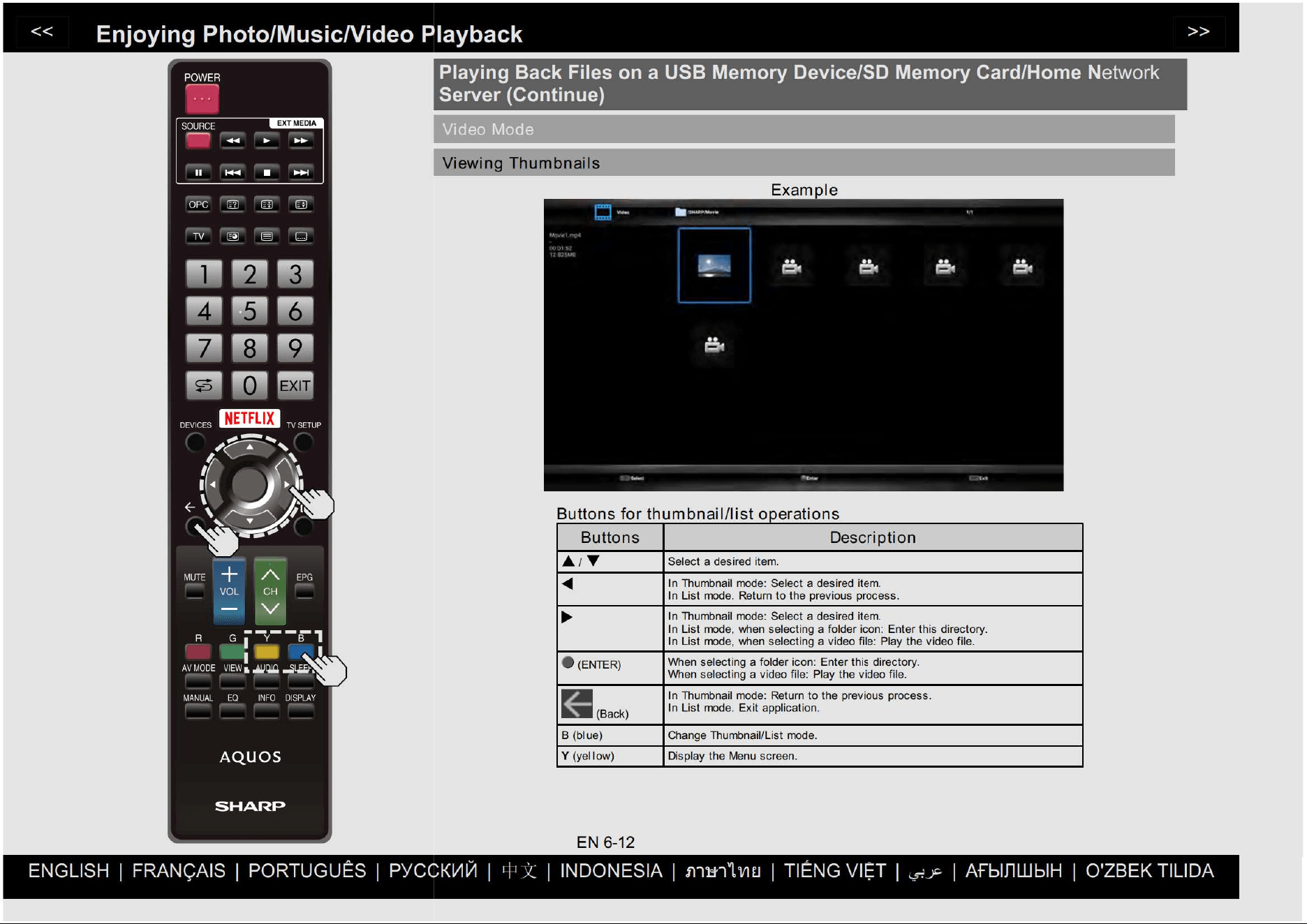Click the SHARP/Movie folder icon in example
The width and height of the screenshot is (1307, 924).
680,211
